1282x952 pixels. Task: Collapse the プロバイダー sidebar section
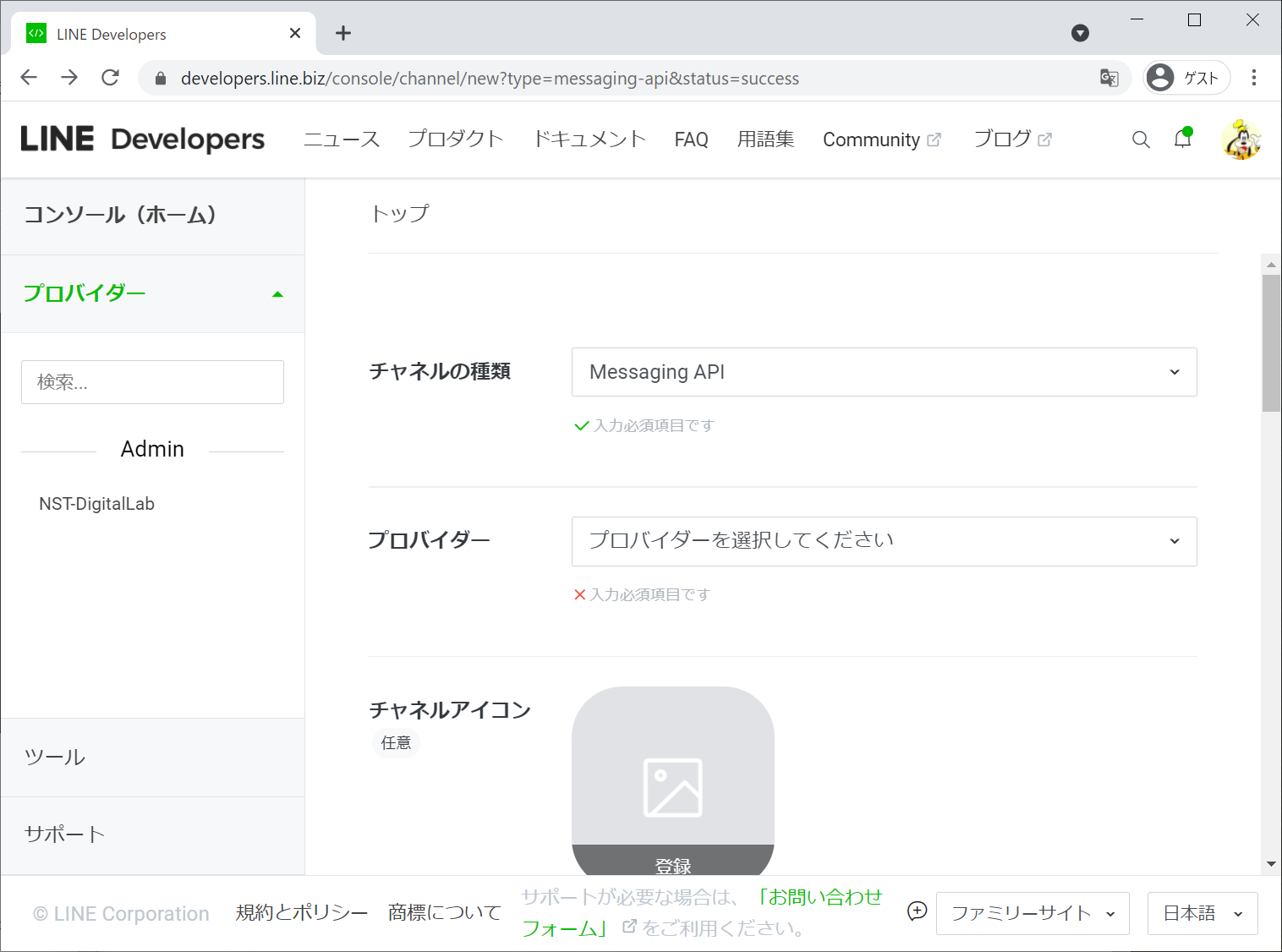click(x=152, y=293)
